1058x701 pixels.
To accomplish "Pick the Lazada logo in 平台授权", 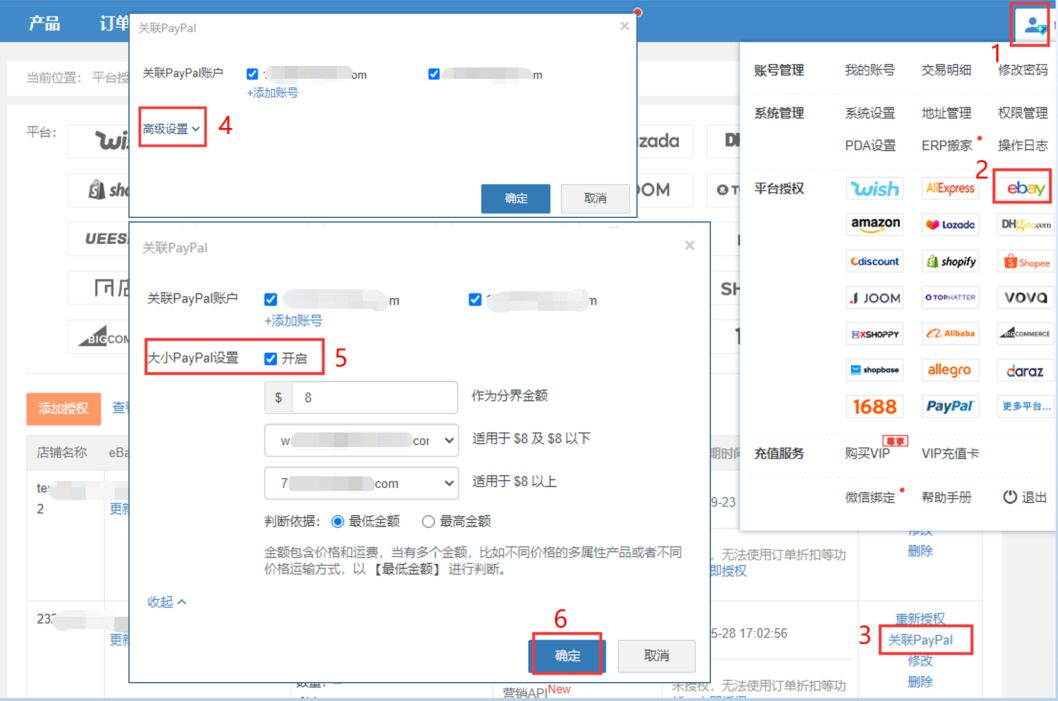I will pos(950,224).
